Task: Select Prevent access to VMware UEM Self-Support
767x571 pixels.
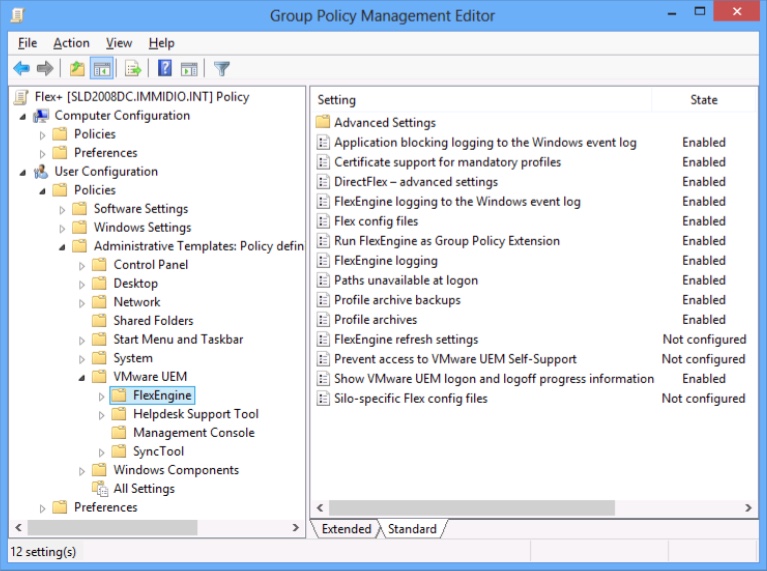Action: coord(455,359)
